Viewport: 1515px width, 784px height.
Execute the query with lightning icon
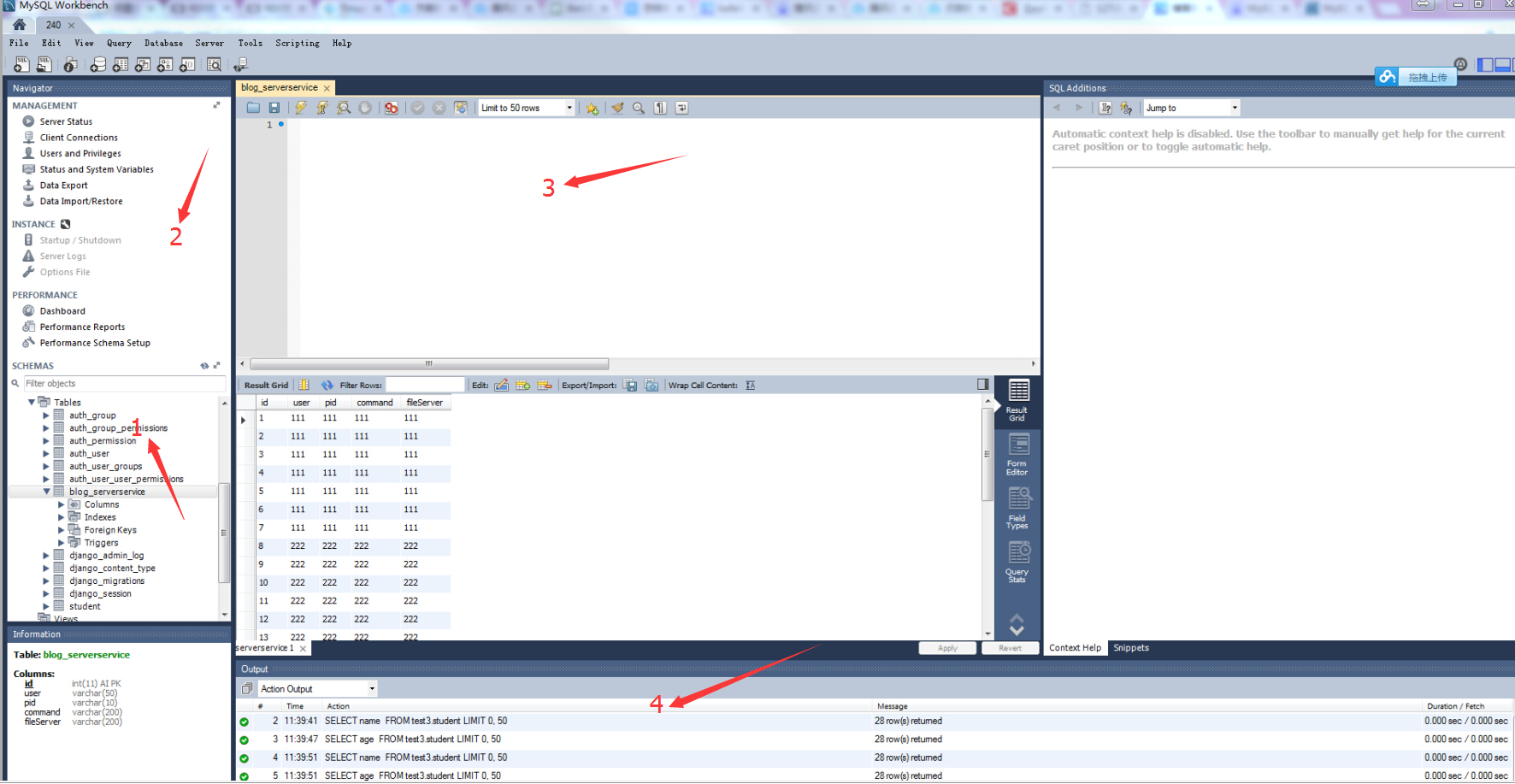click(301, 108)
